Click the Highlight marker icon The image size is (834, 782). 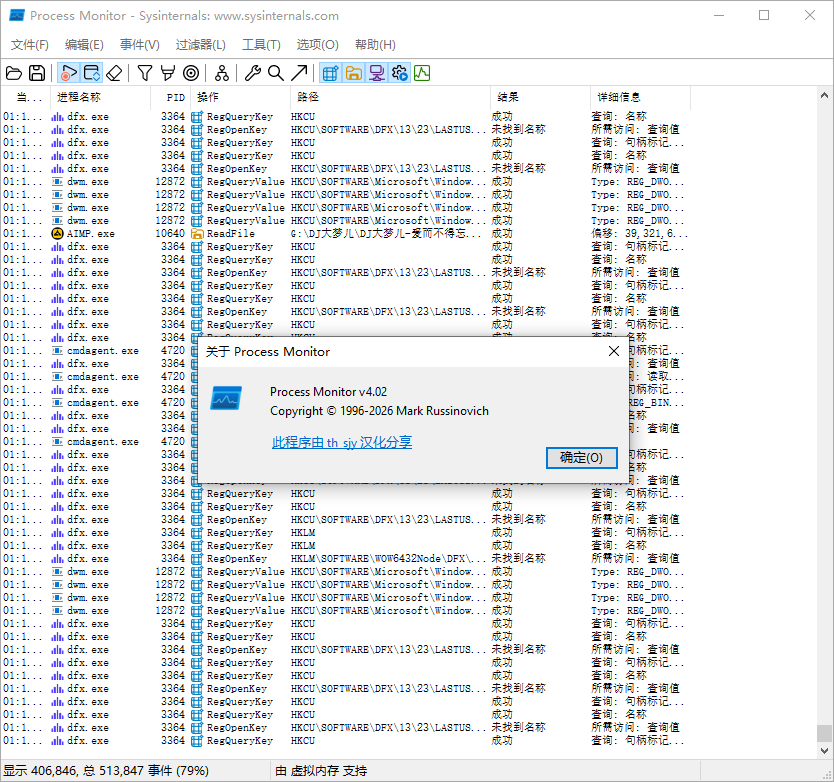pos(168,73)
